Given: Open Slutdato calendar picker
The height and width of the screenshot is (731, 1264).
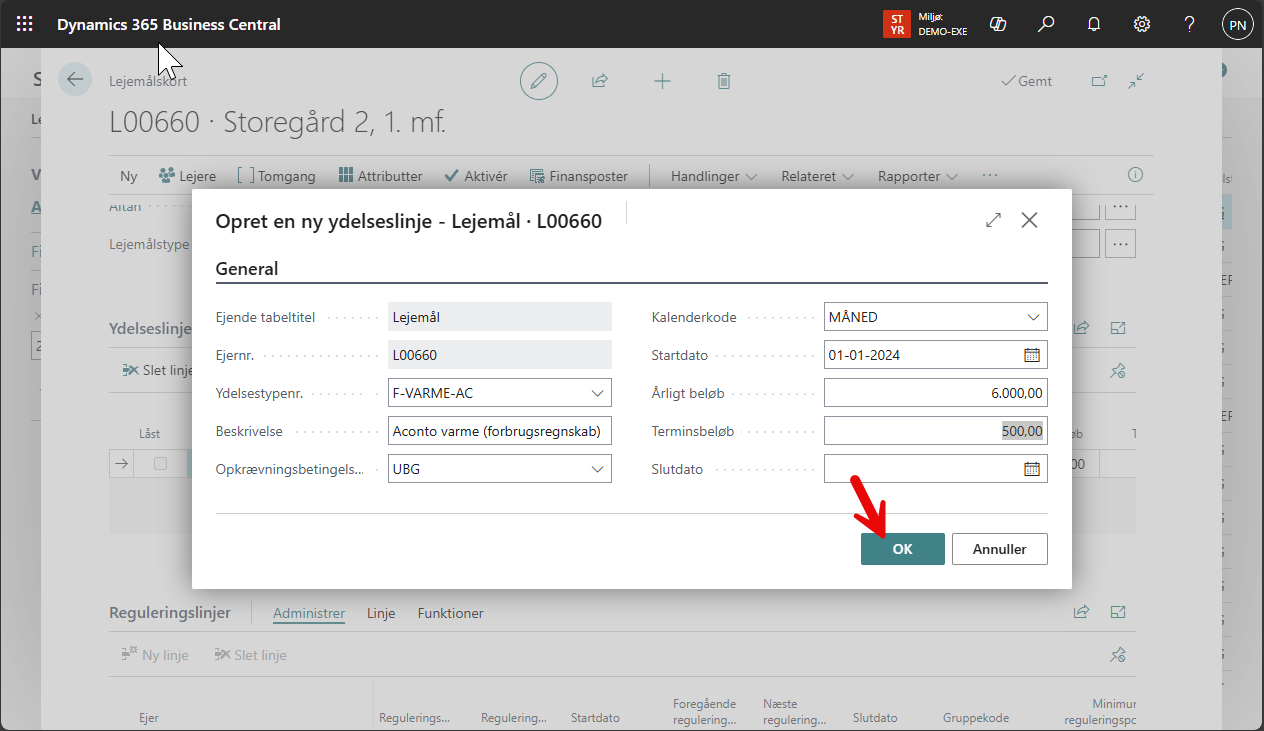Looking at the screenshot, I should [x=1032, y=469].
